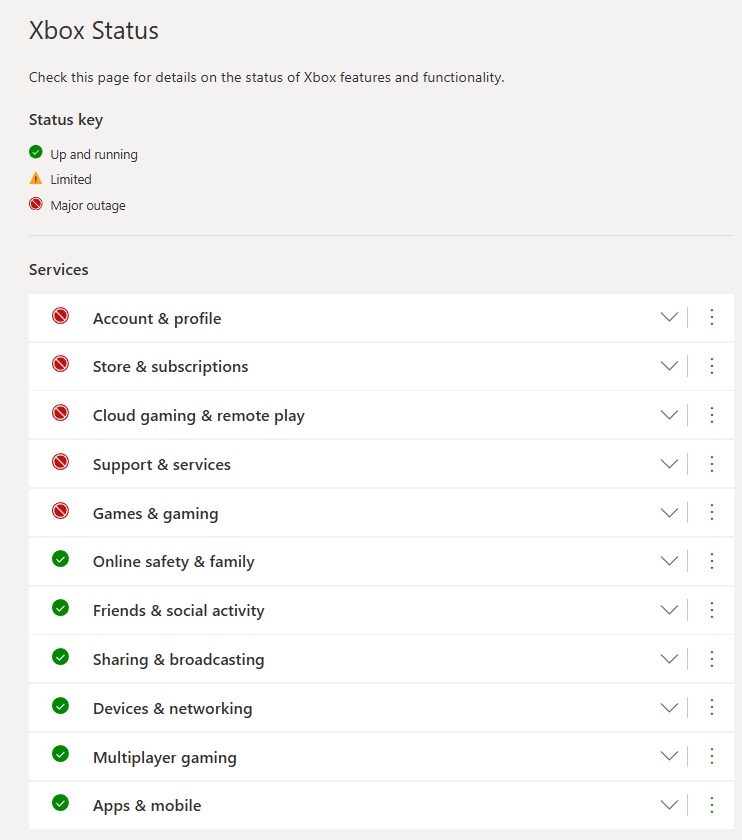
Task: Click the Services section label
Action: [x=58, y=269]
